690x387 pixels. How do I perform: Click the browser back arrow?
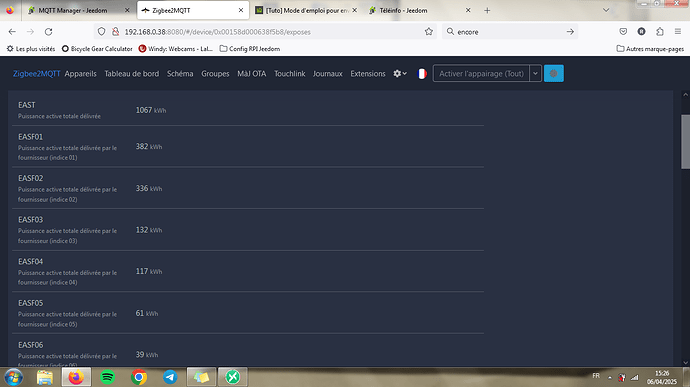click(x=12, y=32)
